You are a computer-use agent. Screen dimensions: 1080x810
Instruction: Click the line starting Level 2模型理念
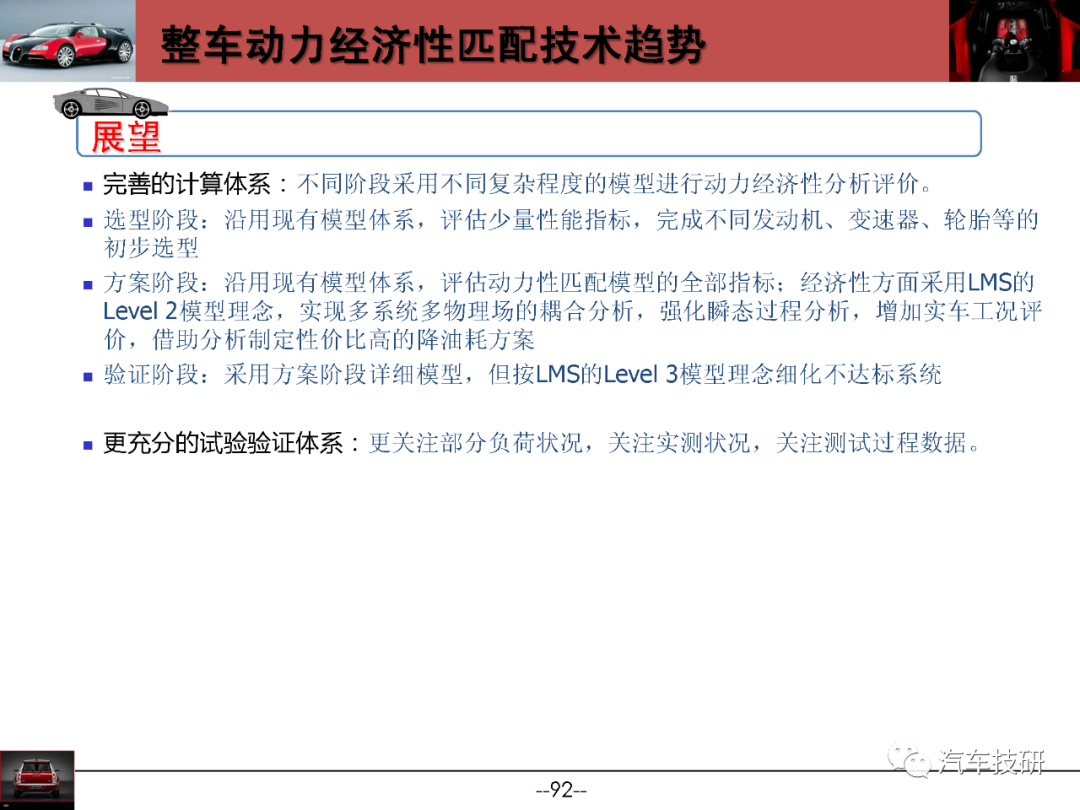[x=572, y=311]
